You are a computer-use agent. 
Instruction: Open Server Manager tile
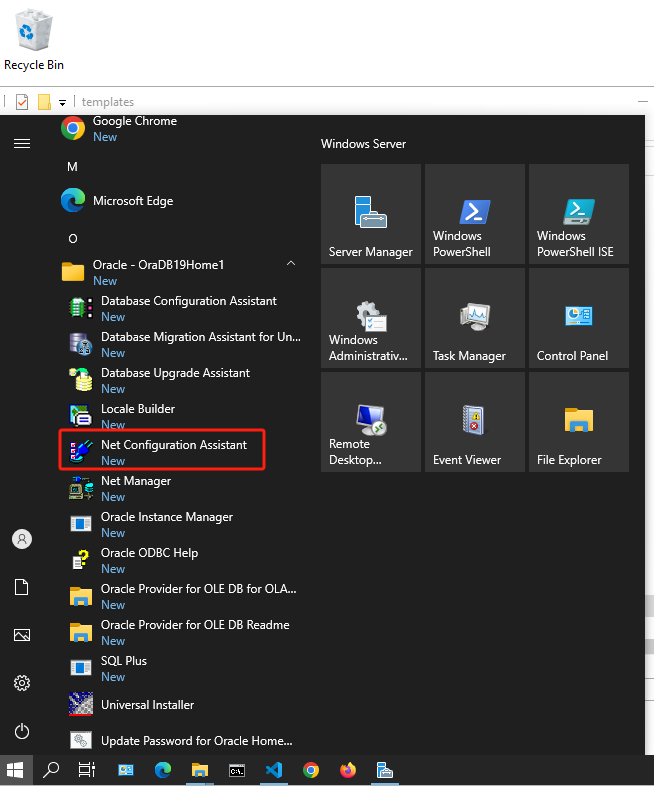371,214
